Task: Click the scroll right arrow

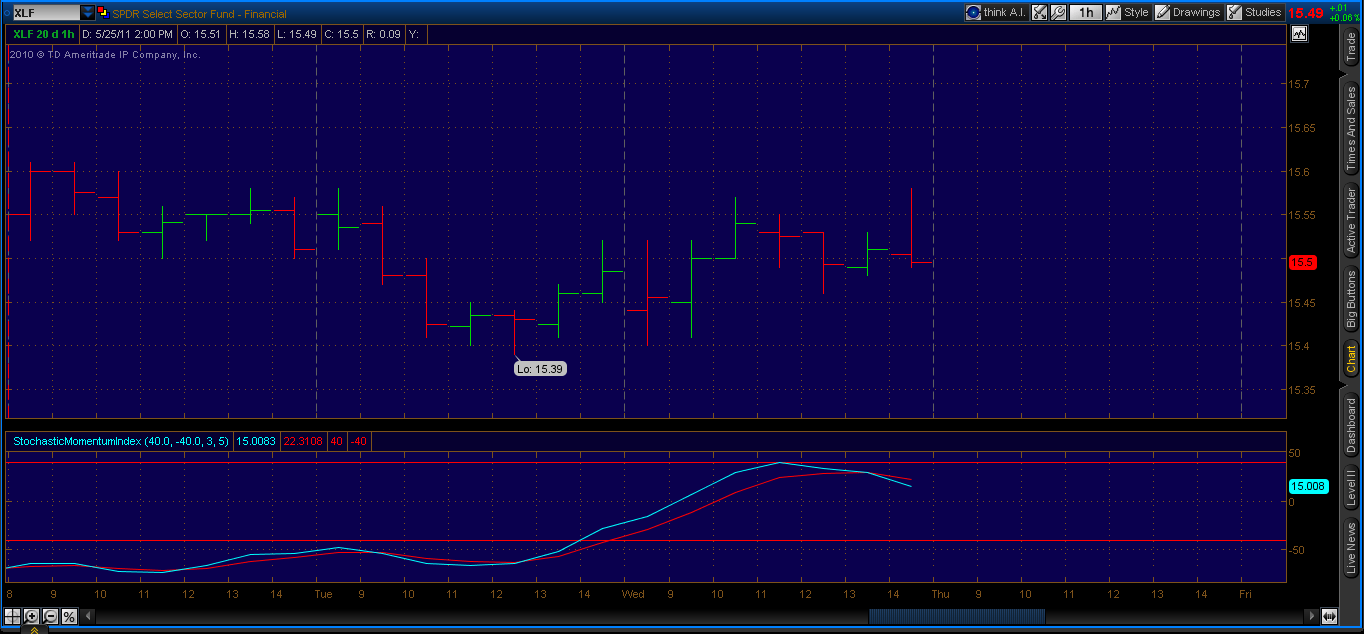Action: [1312, 616]
